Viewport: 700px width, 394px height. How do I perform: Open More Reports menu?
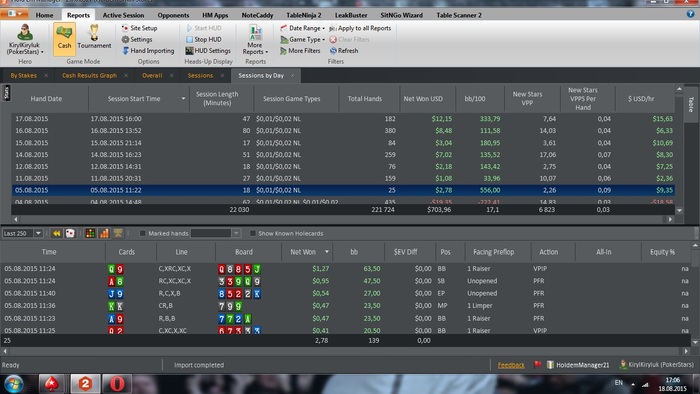255,40
